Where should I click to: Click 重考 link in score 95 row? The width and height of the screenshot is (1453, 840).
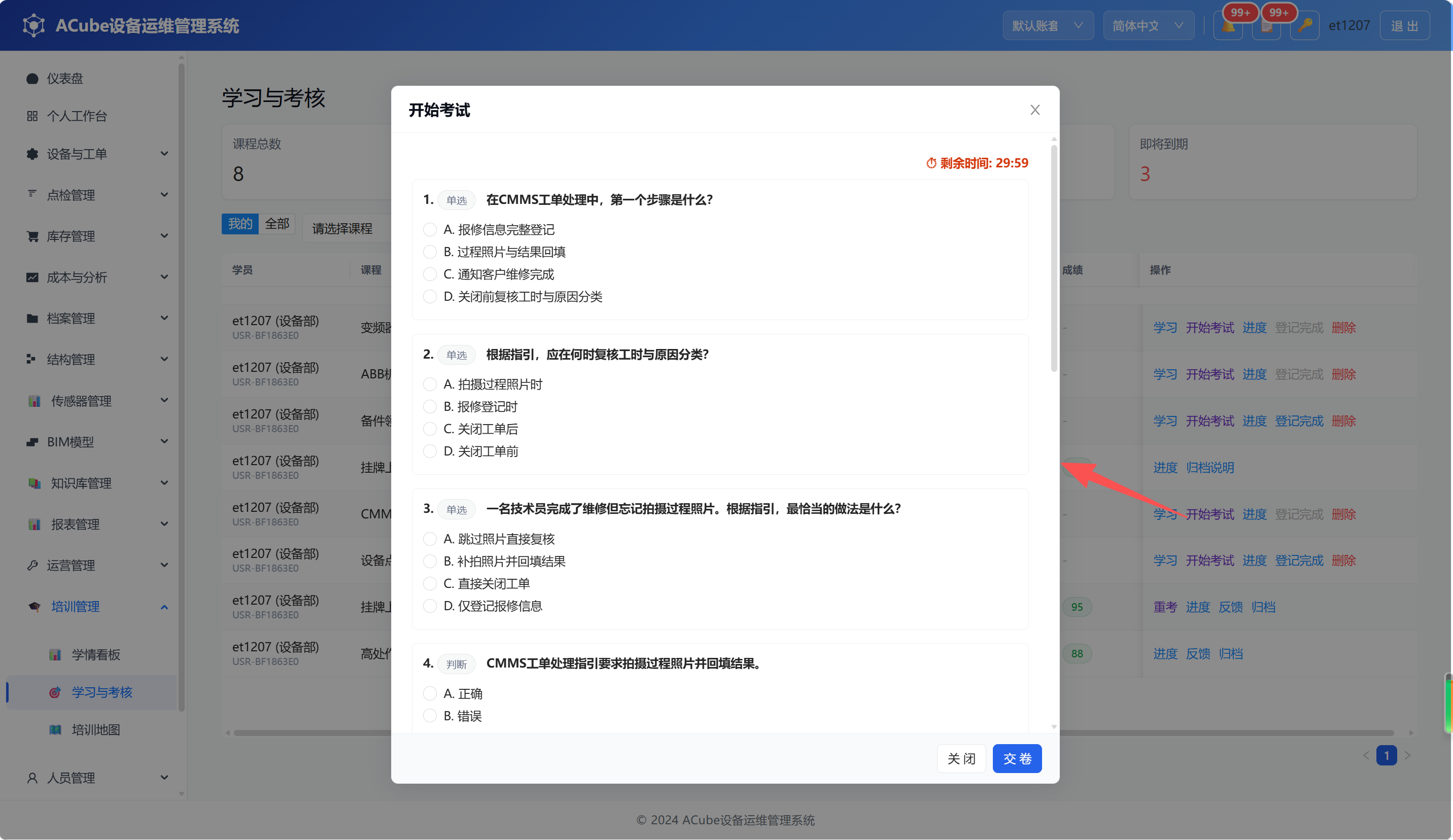click(1165, 607)
